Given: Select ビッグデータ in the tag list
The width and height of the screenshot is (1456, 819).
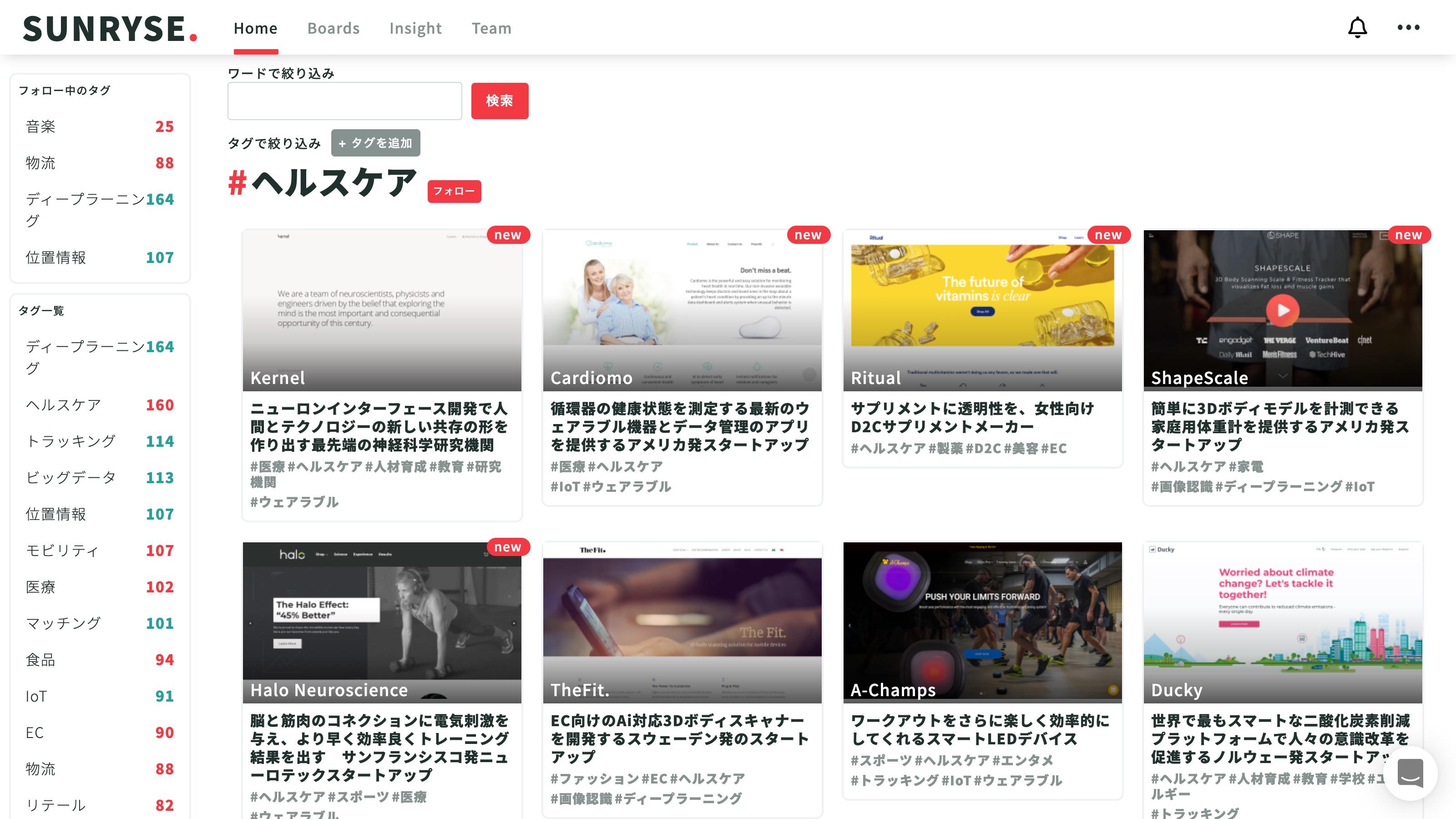Looking at the screenshot, I should pos(100,478).
